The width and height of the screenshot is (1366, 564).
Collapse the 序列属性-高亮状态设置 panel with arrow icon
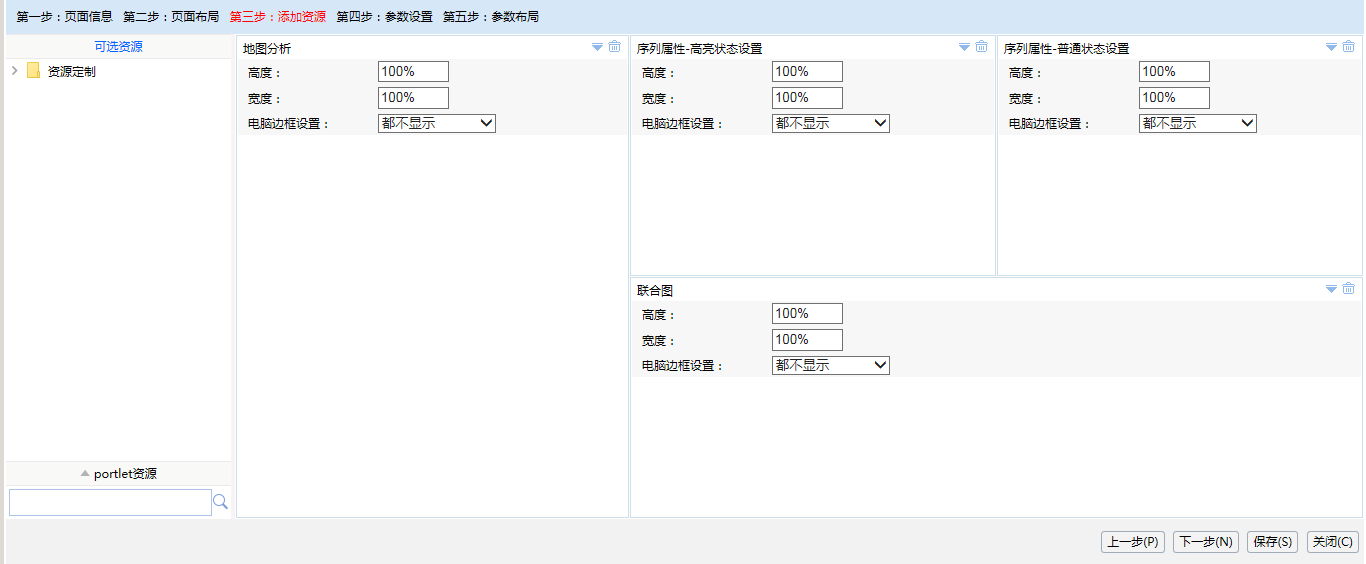pyautogui.click(x=965, y=47)
